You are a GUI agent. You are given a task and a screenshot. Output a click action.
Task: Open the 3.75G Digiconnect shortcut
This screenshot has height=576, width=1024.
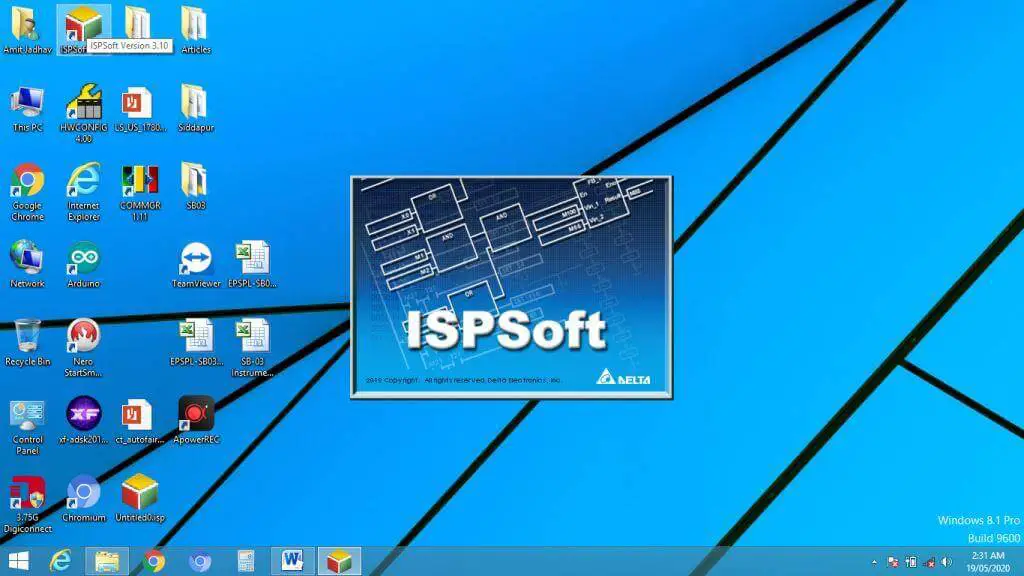(x=27, y=504)
